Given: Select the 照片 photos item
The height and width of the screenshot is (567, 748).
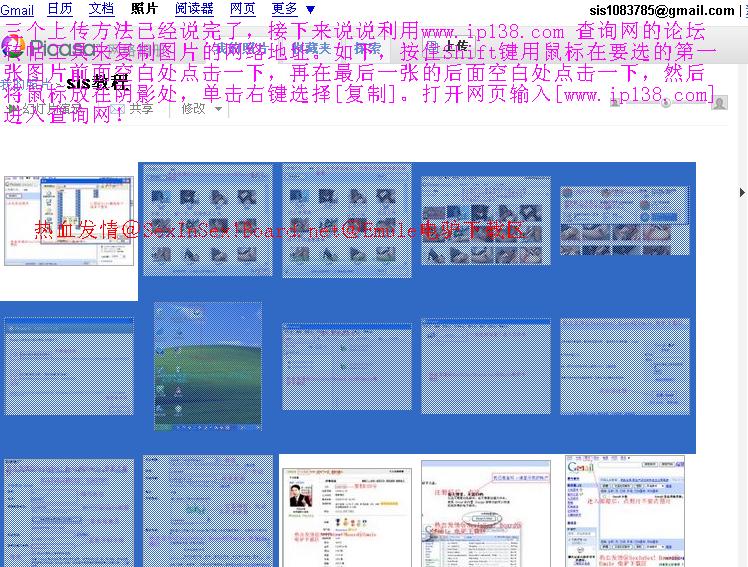Looking at the screenshot, I should coord(144,9).
